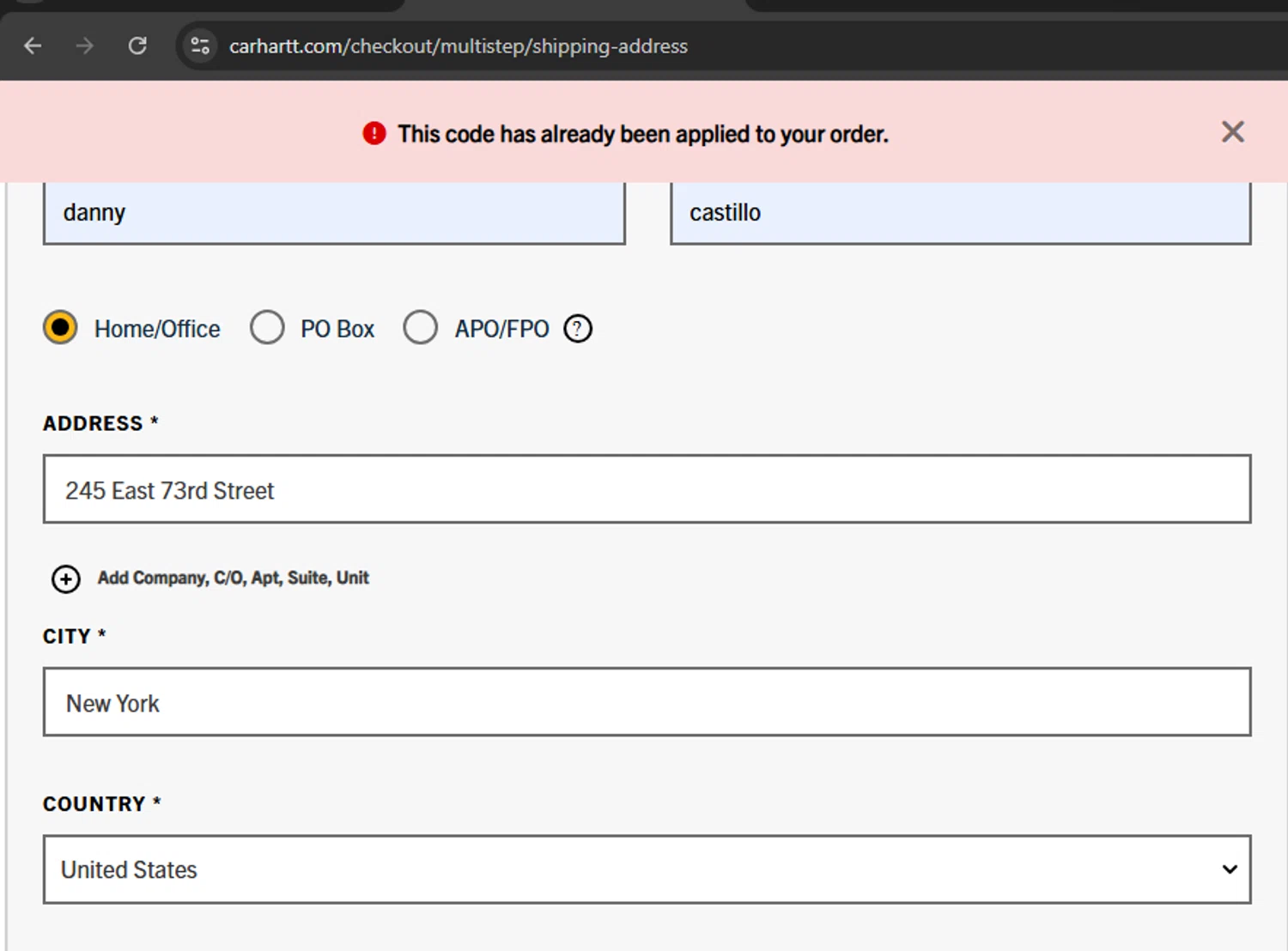Click the City field showing New York
Viewport: 1288px width, 951px height.
pos(646,702)
